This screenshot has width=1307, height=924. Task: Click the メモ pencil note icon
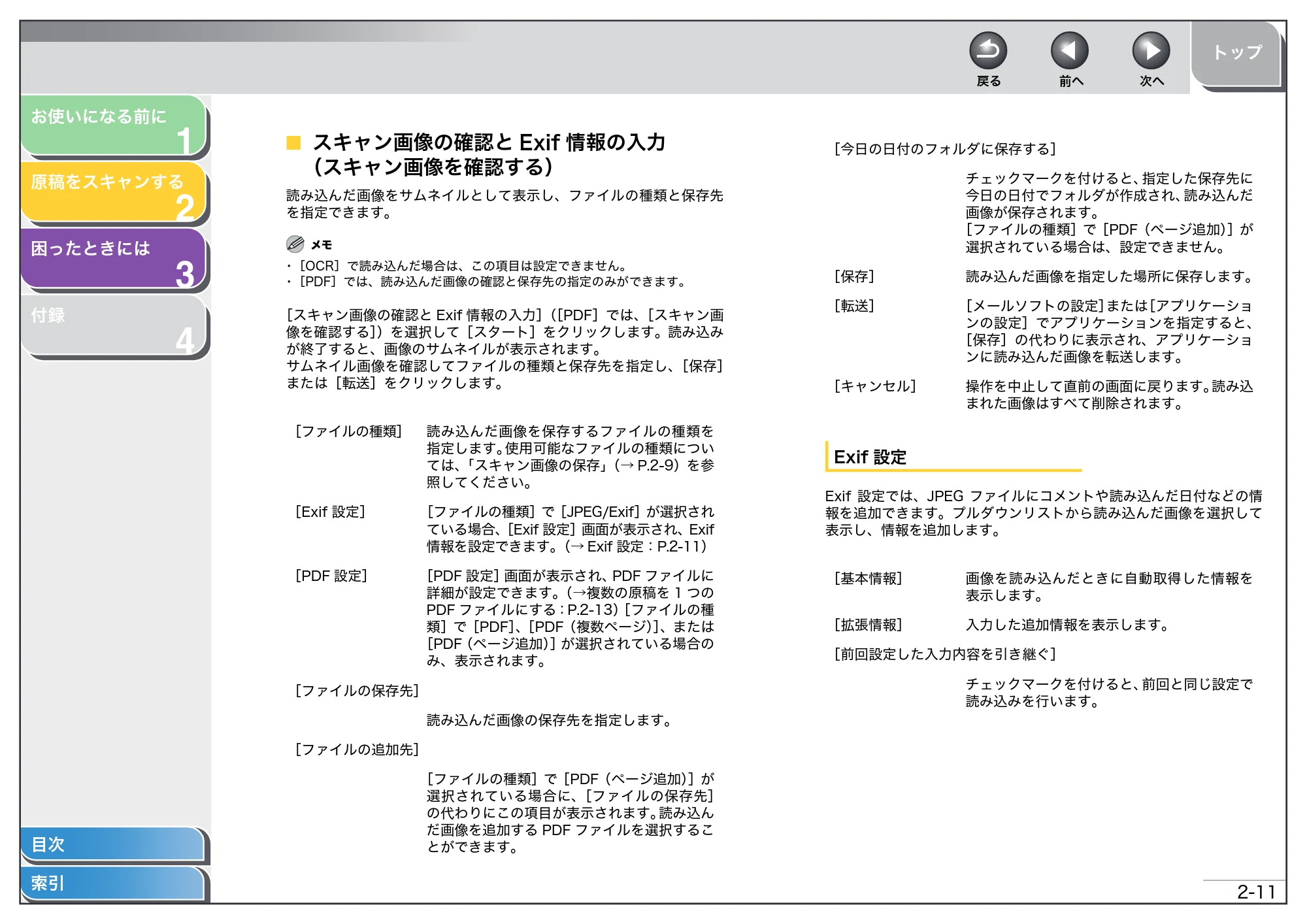295,244
